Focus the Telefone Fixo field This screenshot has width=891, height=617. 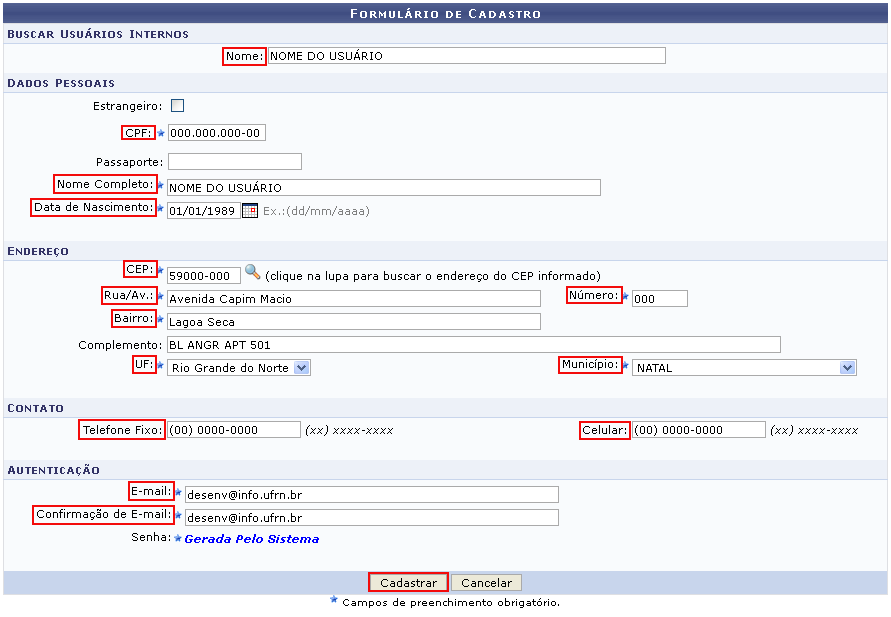pos(233,429)
